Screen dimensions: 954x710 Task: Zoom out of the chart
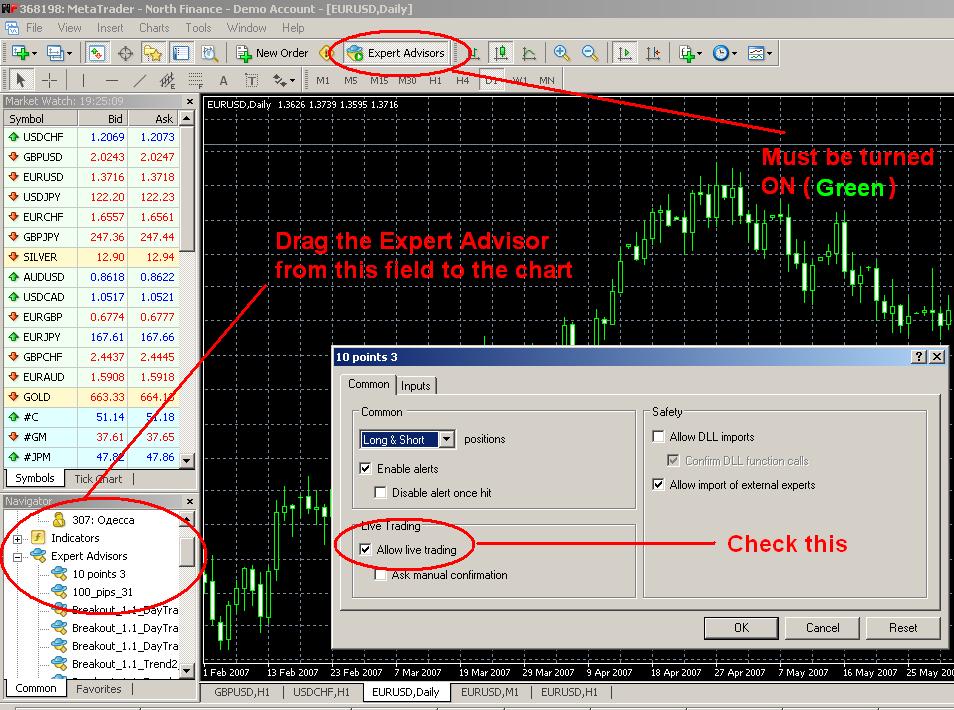pos(590,54)
